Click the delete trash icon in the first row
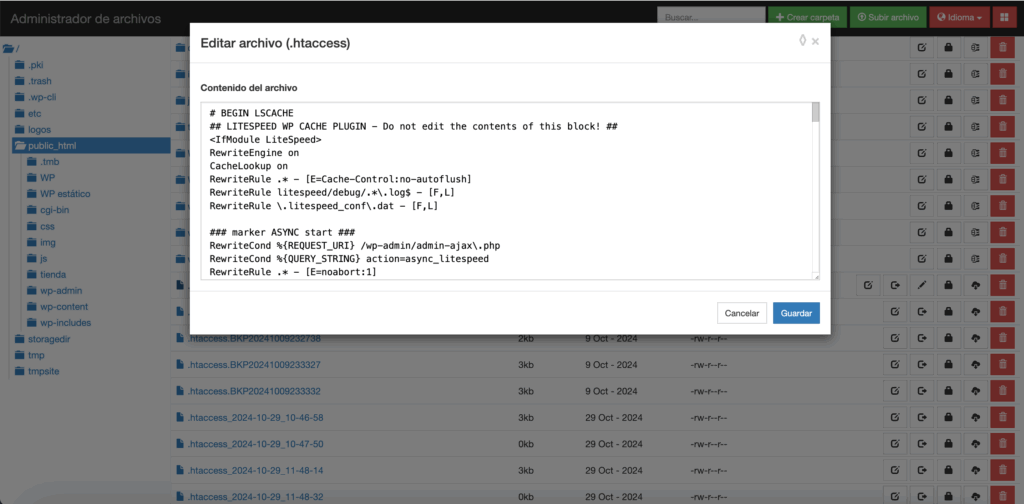 click(1001, 48)
